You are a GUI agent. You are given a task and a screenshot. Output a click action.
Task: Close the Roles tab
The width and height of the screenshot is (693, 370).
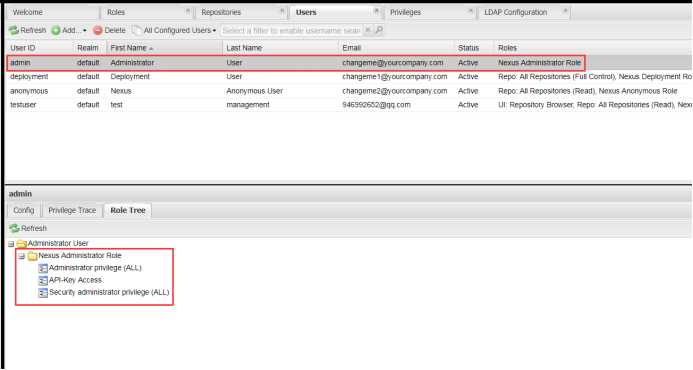point(188,11)
